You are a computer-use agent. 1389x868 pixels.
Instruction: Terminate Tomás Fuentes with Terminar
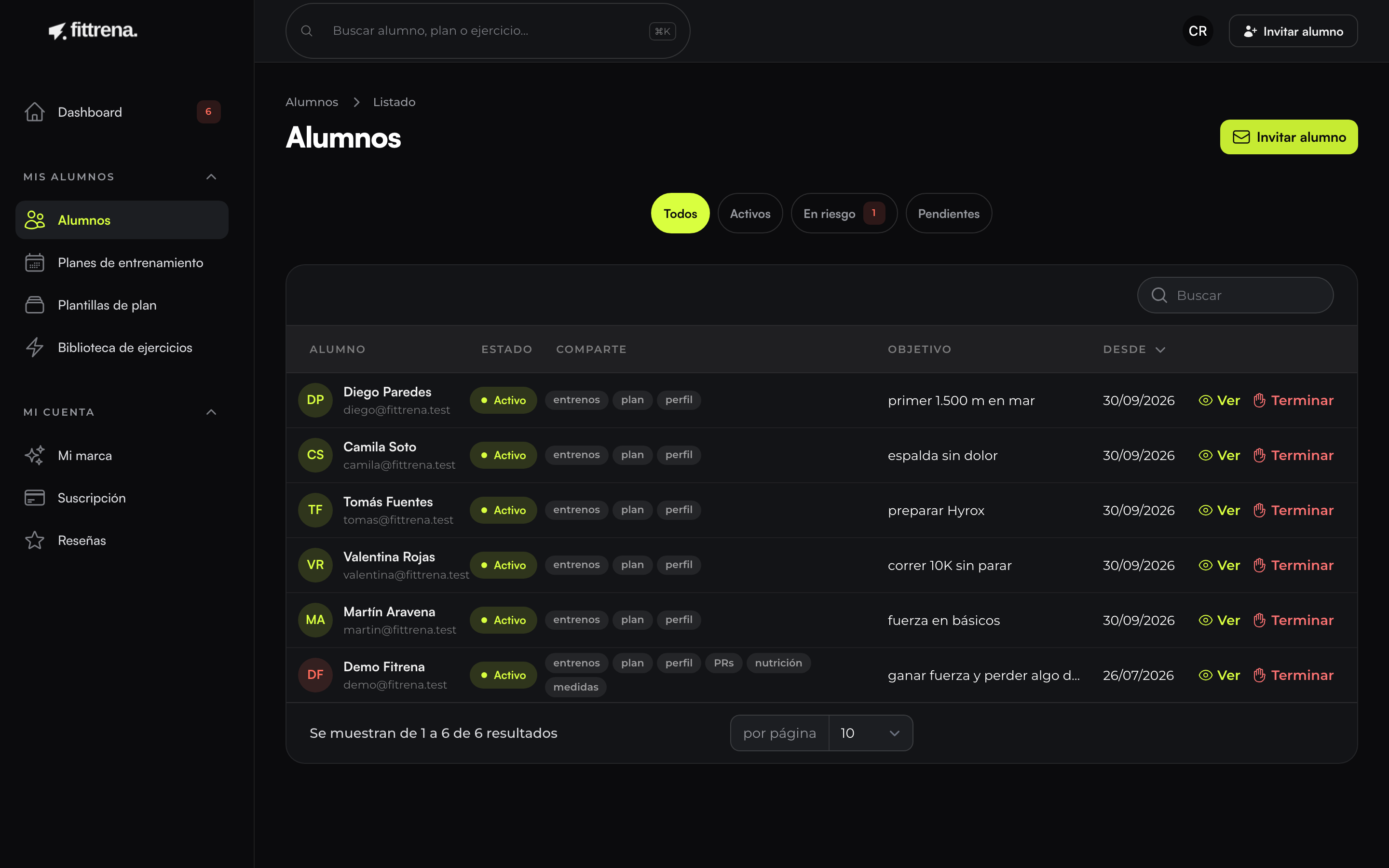(1293, 510)
